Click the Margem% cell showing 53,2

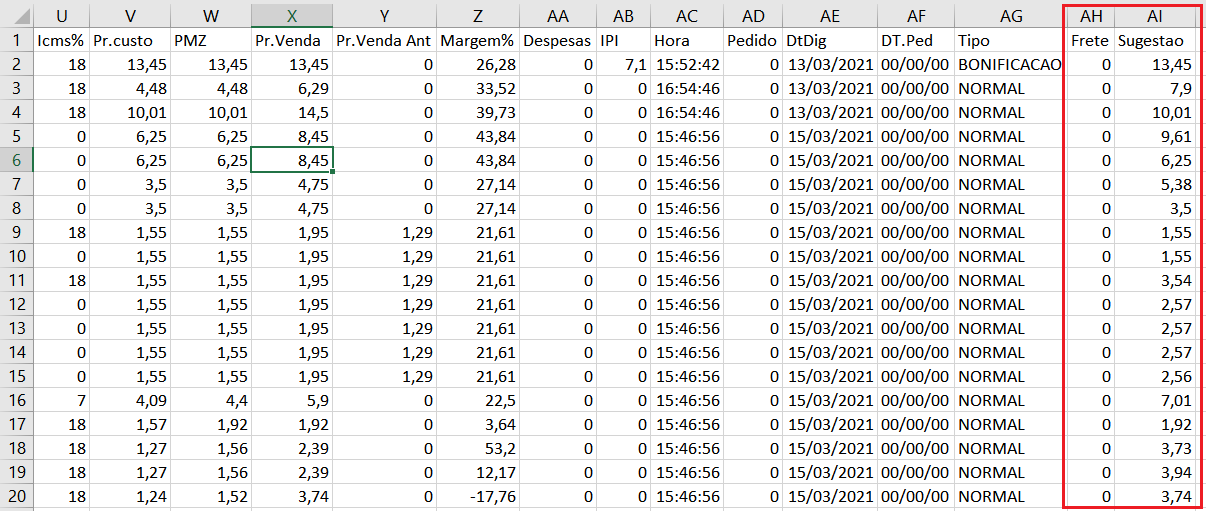coord(479,448)
